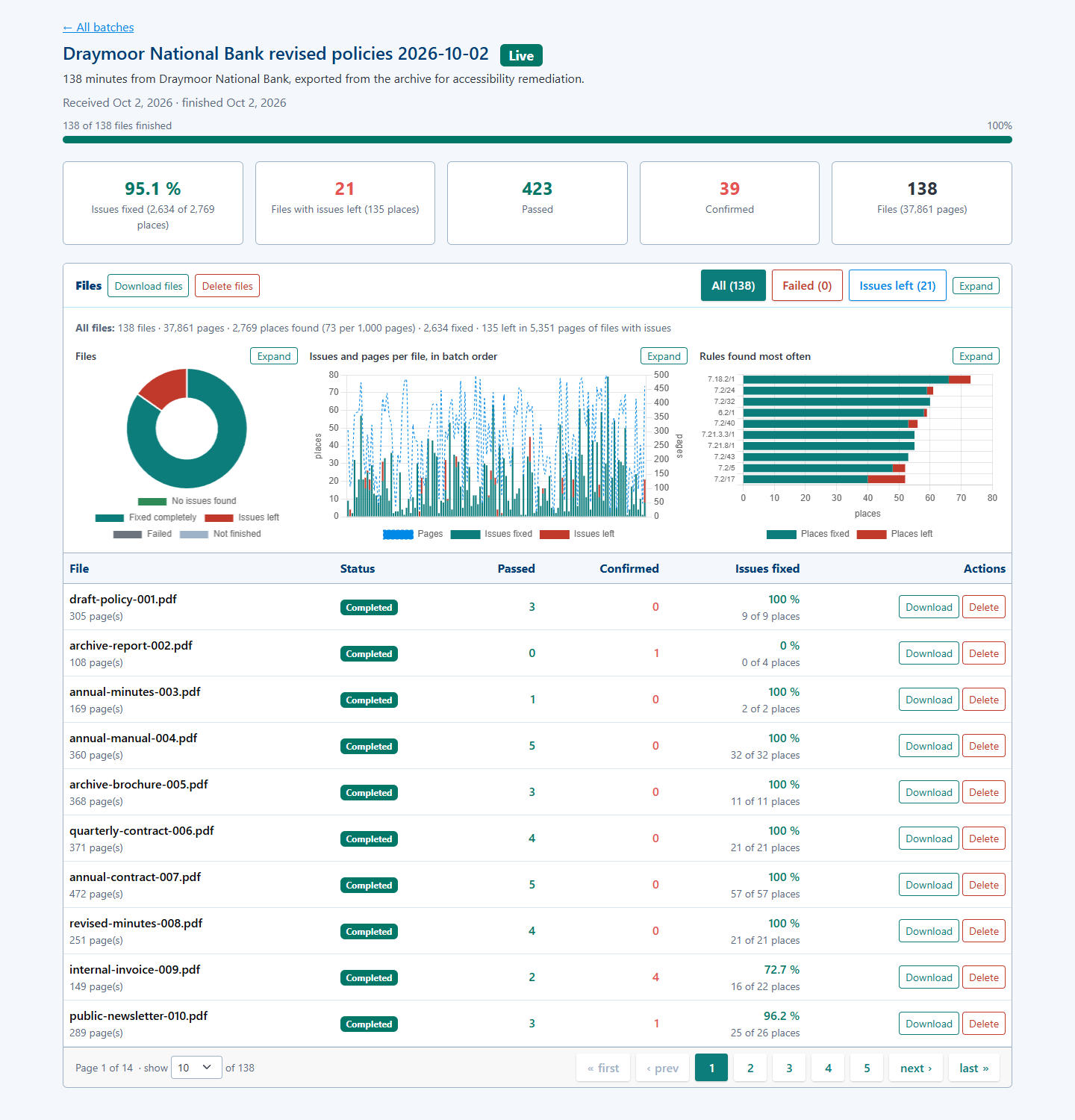Download annual-minutes-003.pdf

pyautogui.click(x=929, y=700)
